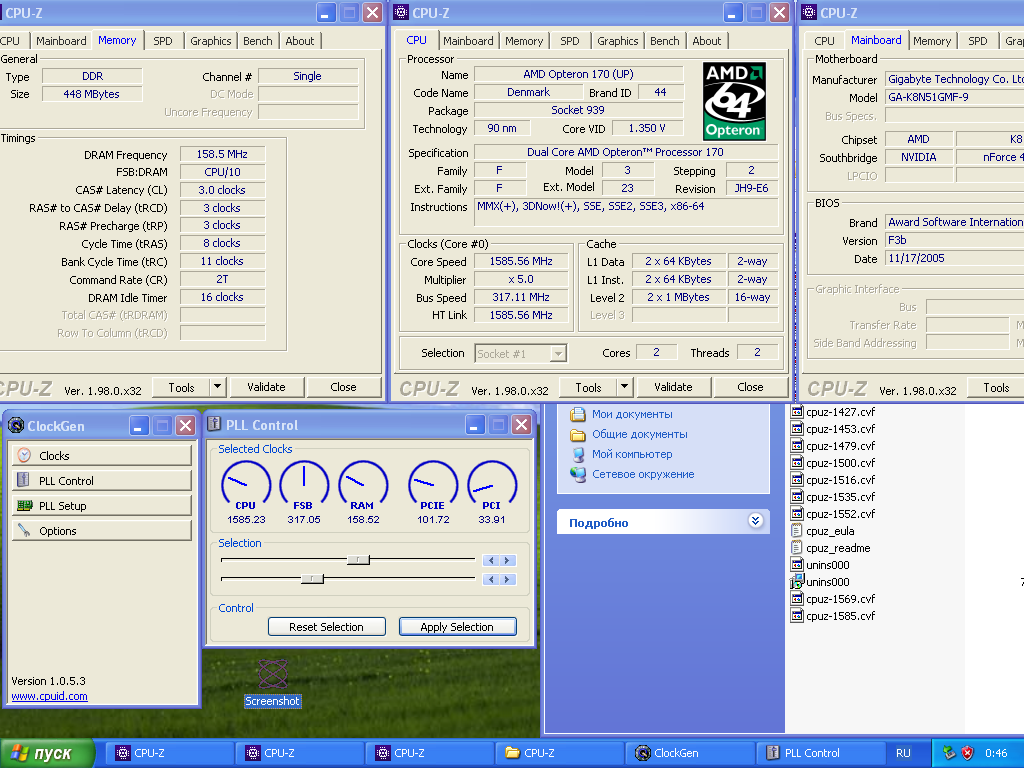
Task: Open Мои документы folder icon
Action: [x=577, y=414]
